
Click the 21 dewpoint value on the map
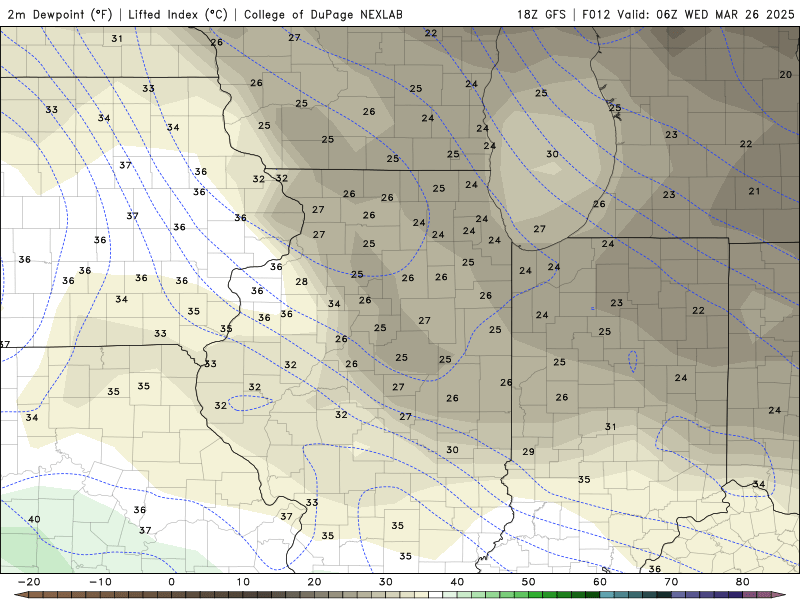coord(754,191)
